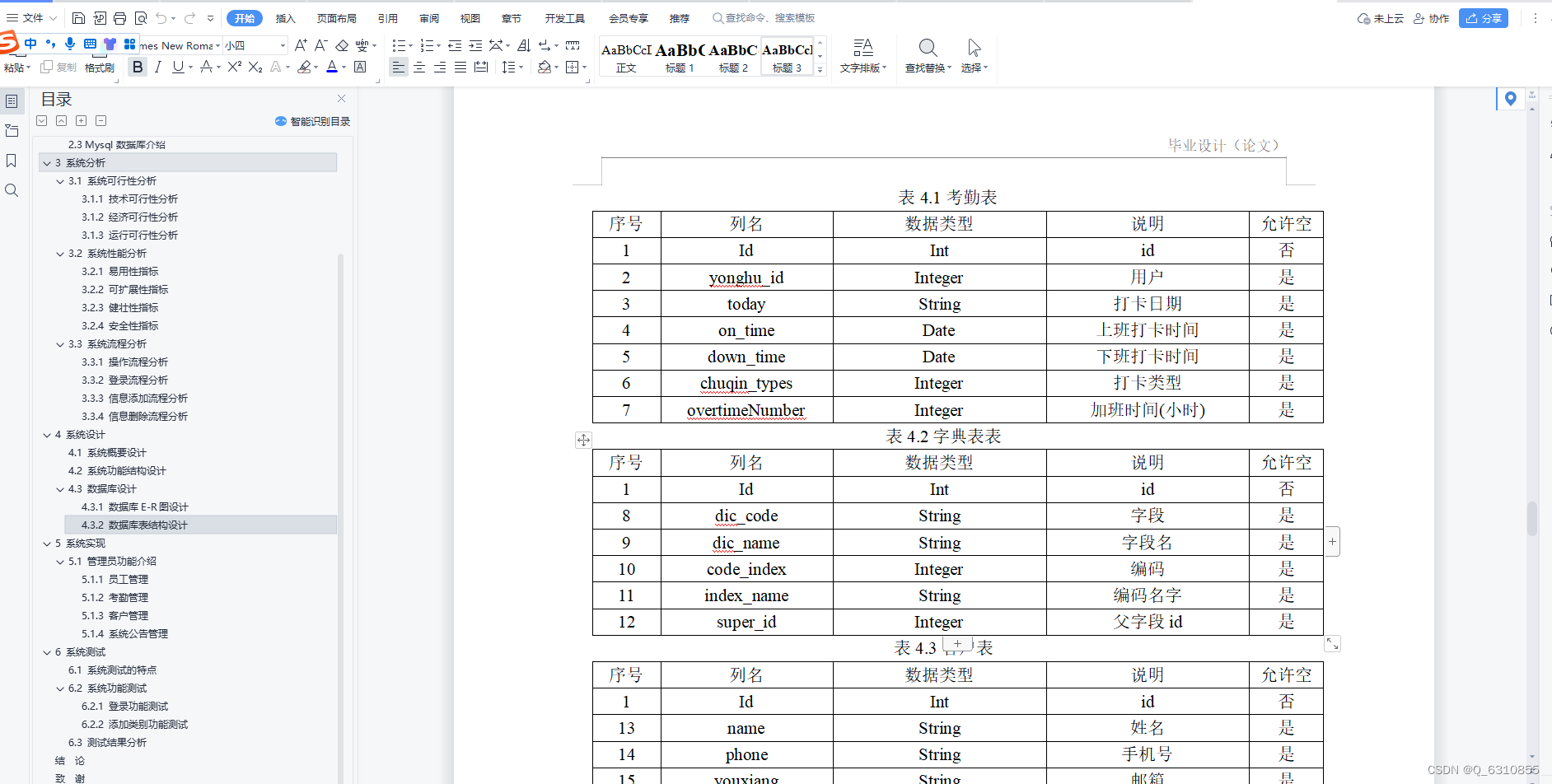Toggle distributed alignment
The width and height of the screenshot is (1552, 784).
(x=481, y=67)
